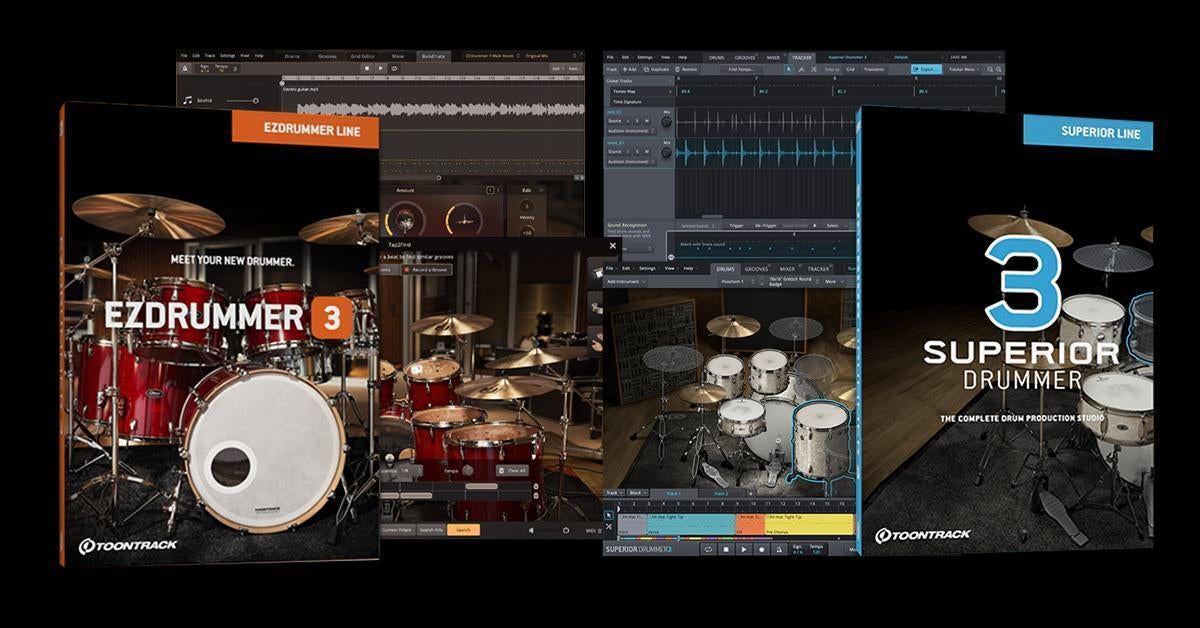Click the stop icon in the Bandmate transport
This screenshot has width=1200, height=628.
click(367, 68)
